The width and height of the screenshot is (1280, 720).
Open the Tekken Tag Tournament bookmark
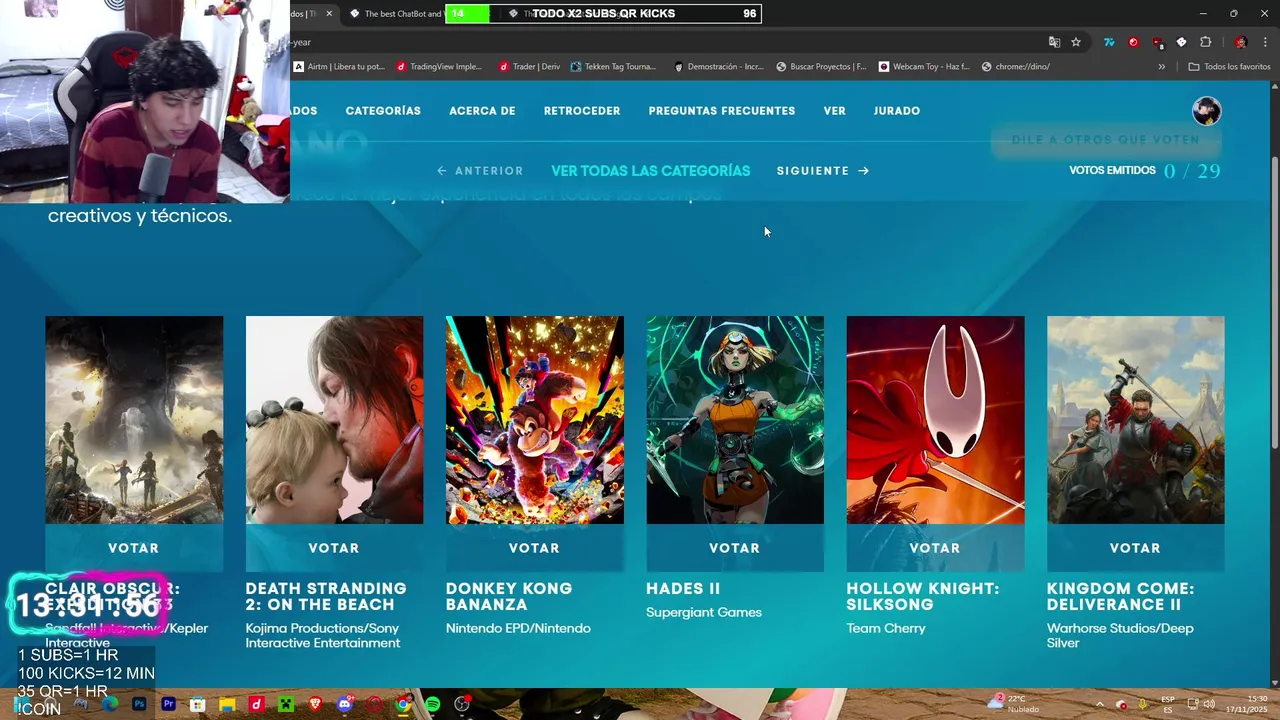613,67
